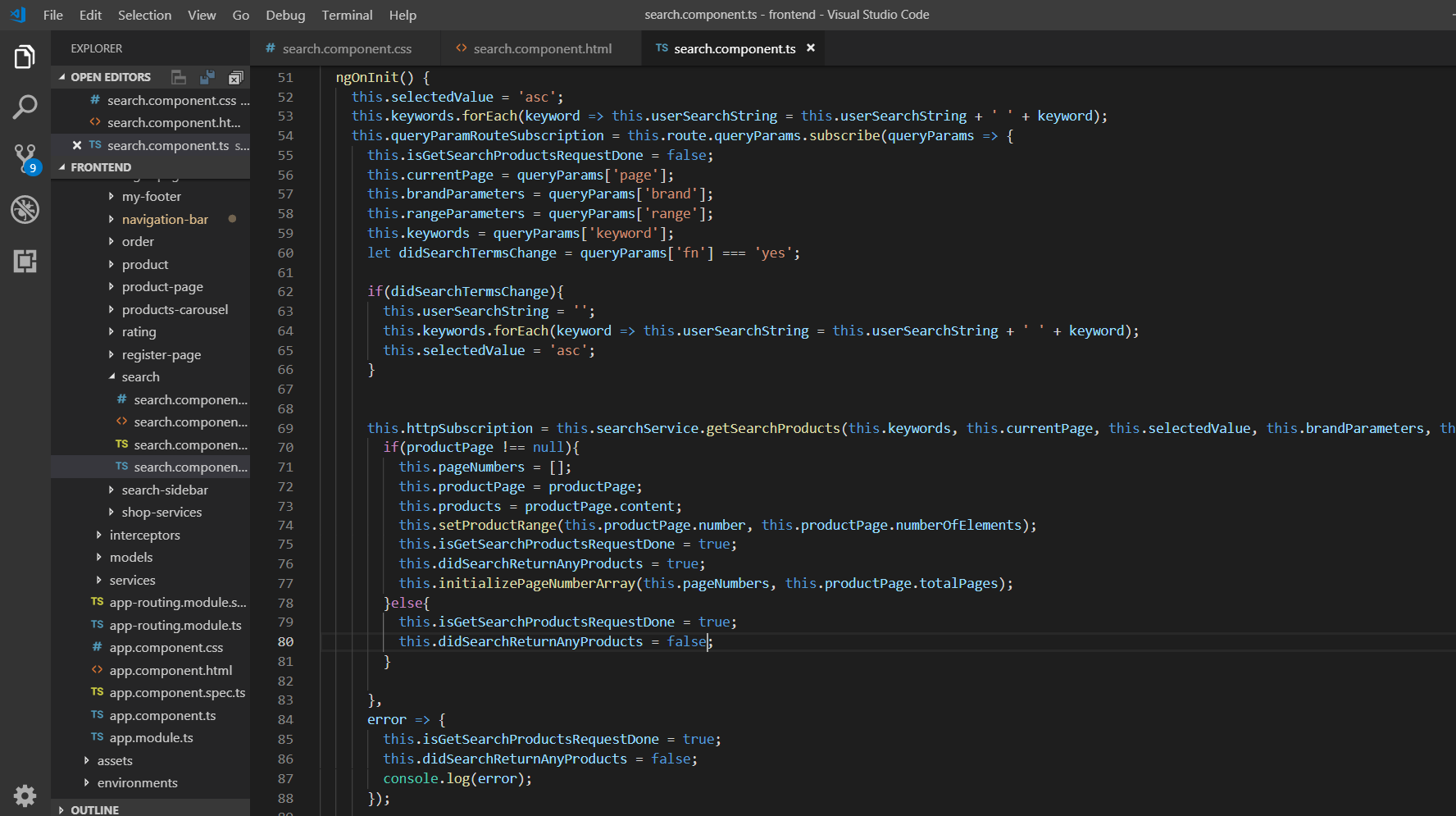Open the Go menu
1456x816 pixels.
[241, 15]
